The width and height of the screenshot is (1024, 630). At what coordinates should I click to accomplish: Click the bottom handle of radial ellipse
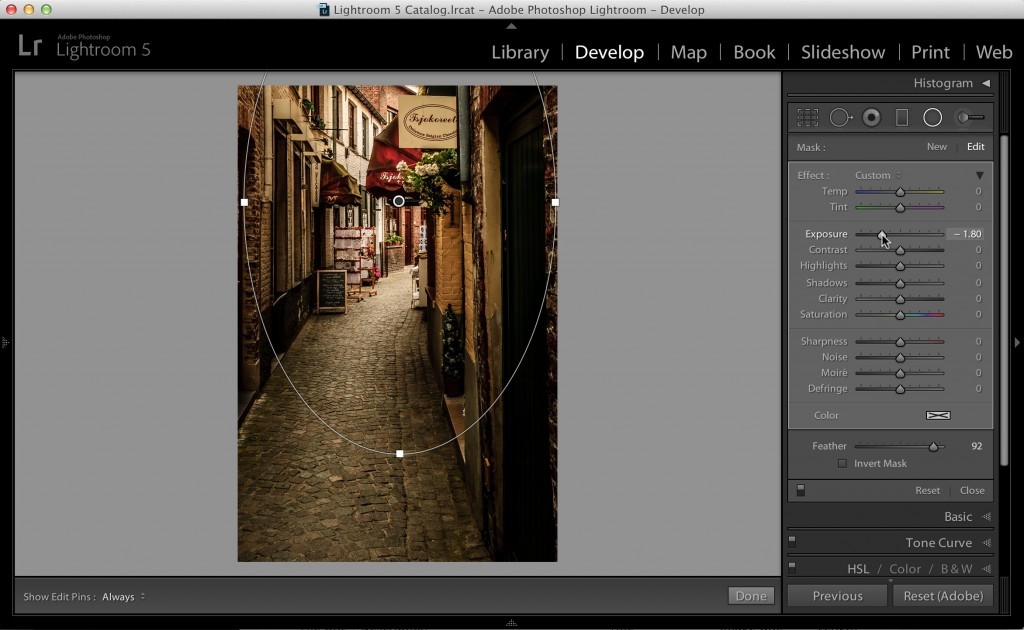pos(400,454)
